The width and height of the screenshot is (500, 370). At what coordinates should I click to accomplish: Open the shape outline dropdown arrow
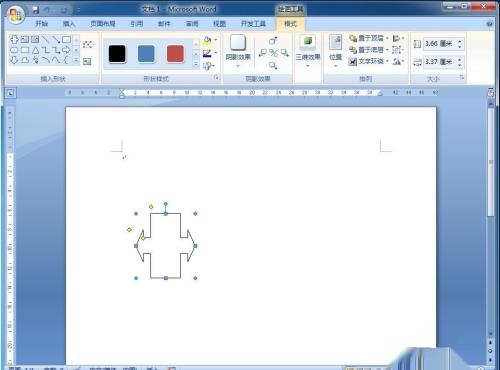(x=216, y=53)
